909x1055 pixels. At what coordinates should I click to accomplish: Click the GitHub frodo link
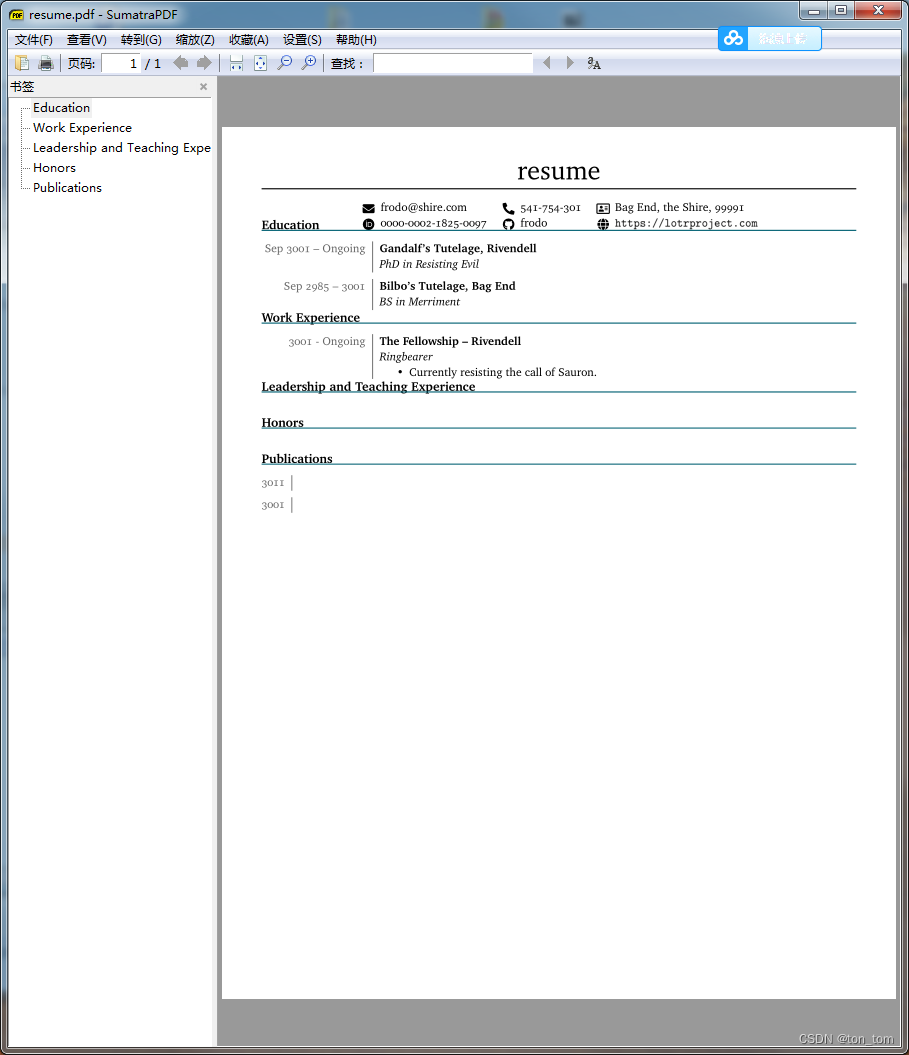point(534,223)
